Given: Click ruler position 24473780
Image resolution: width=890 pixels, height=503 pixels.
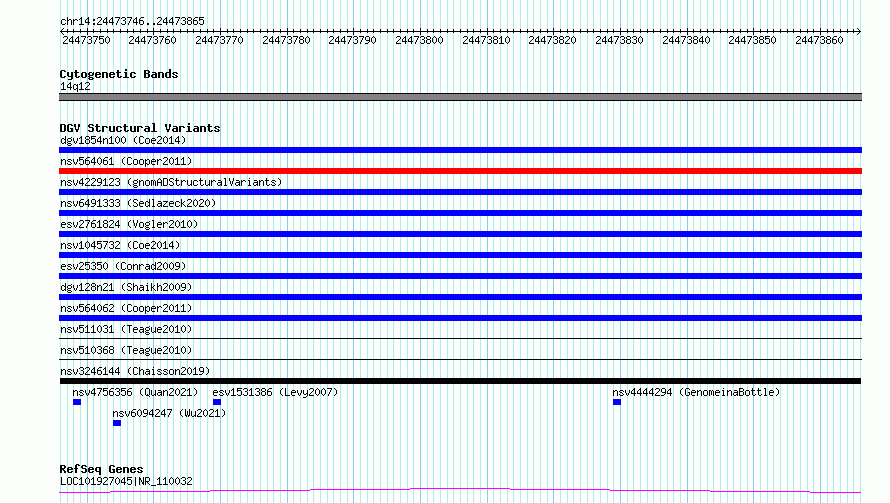Looking at the screenshot, I should pos(286,40).
